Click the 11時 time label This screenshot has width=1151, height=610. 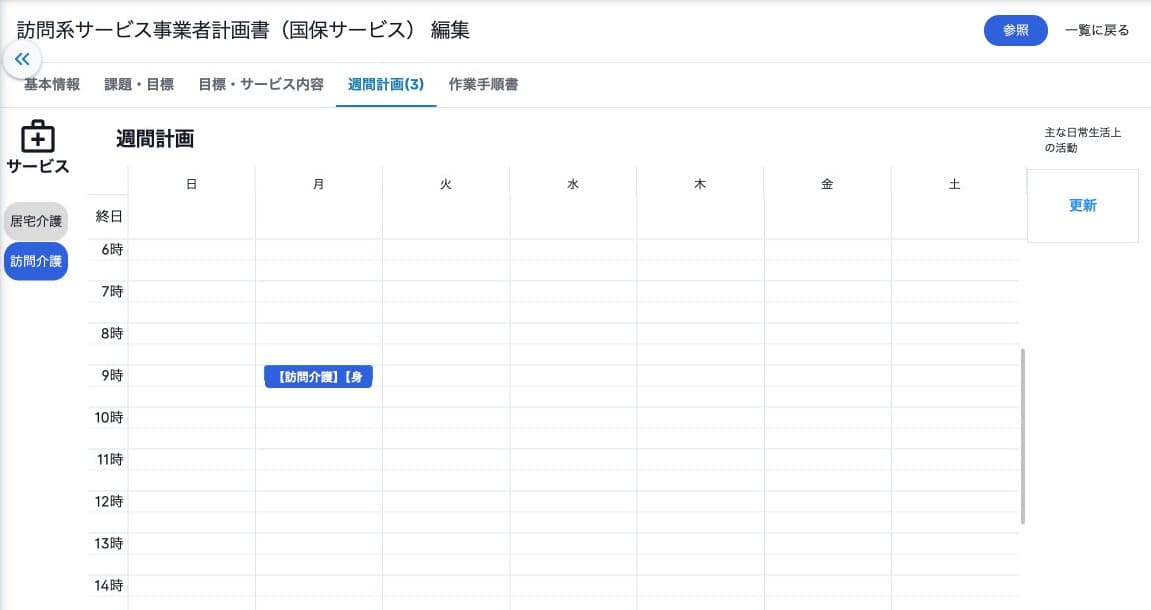[110, 460]
